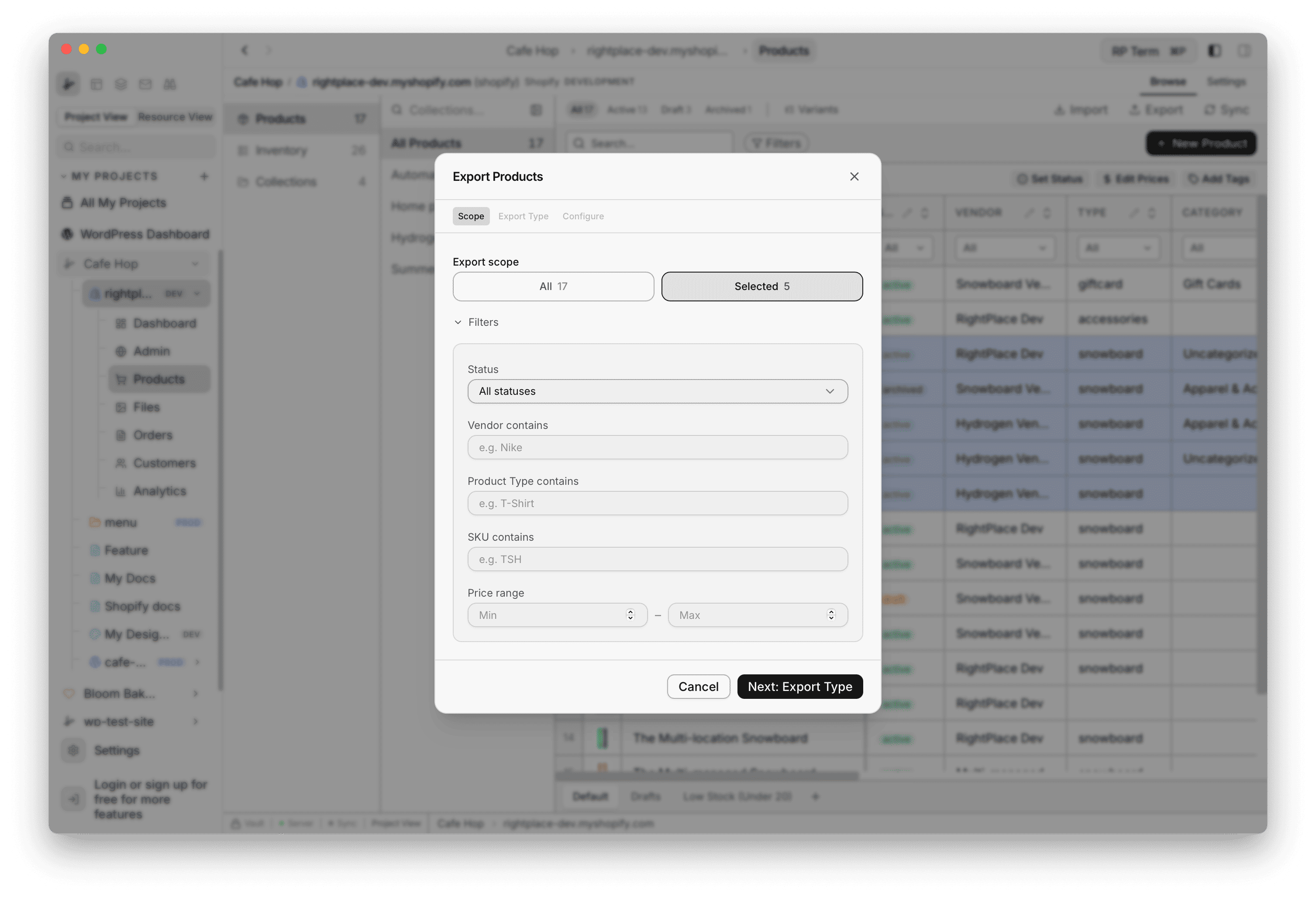Switch to Resource View
This screenshot has height=898, width=1316.
(x=175, y=117)
